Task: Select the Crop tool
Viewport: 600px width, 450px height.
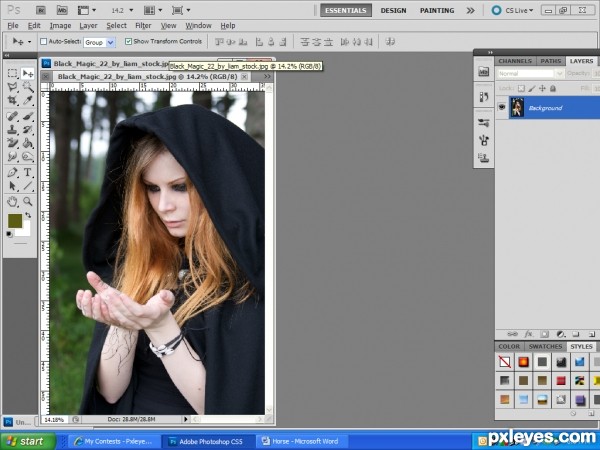Action: tap(13, 101)
